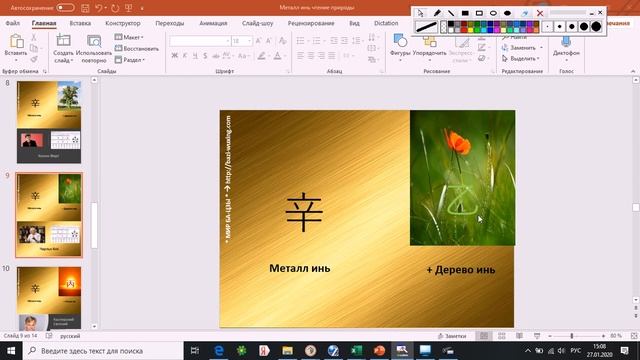Click Создать слайд button
The image size is (640, 360).
(x=63, y=48)
